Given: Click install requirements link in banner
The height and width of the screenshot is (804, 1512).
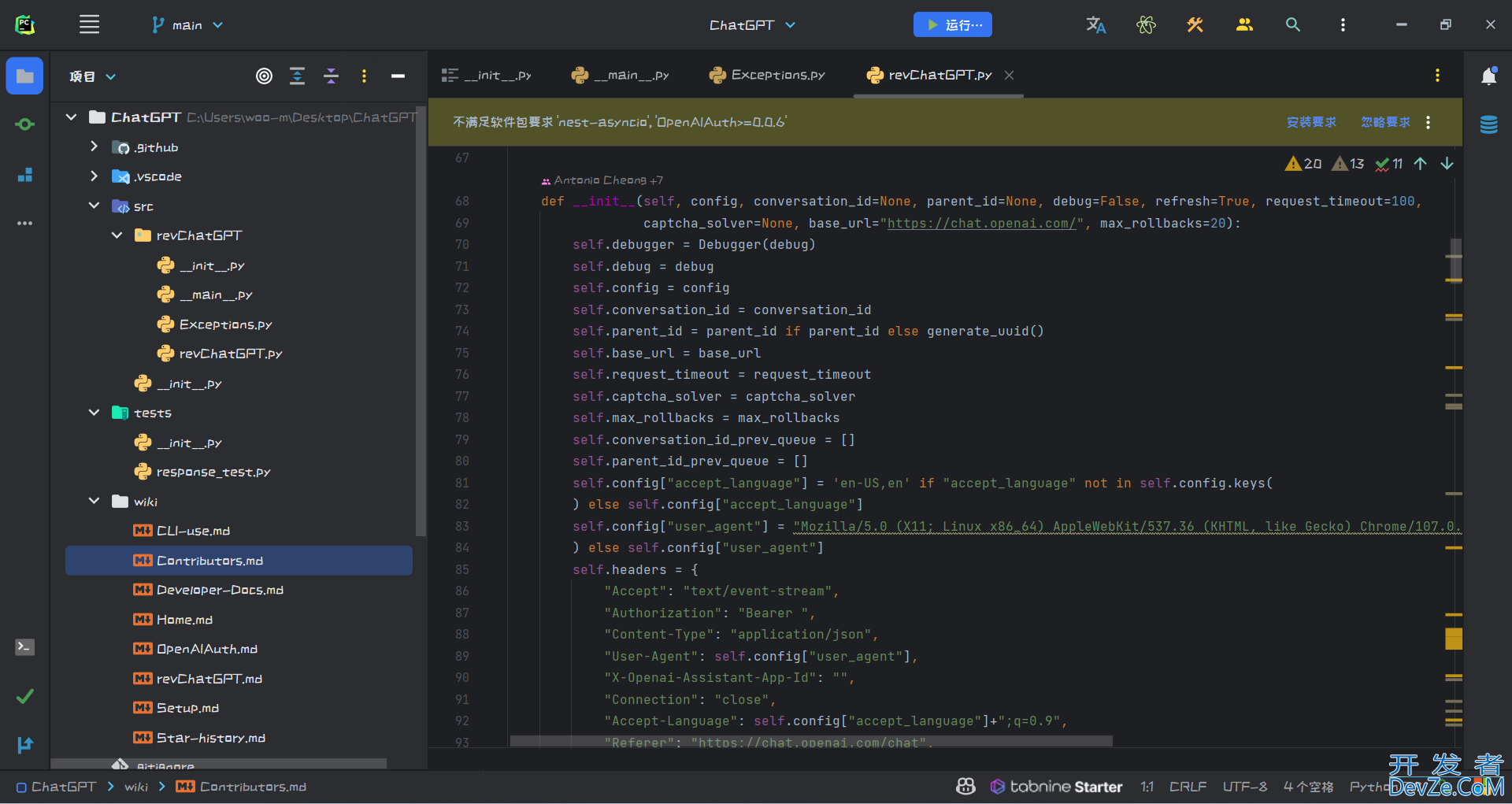Looking at the screenshot, I should pyautogui.click(x=1311, y=122).
